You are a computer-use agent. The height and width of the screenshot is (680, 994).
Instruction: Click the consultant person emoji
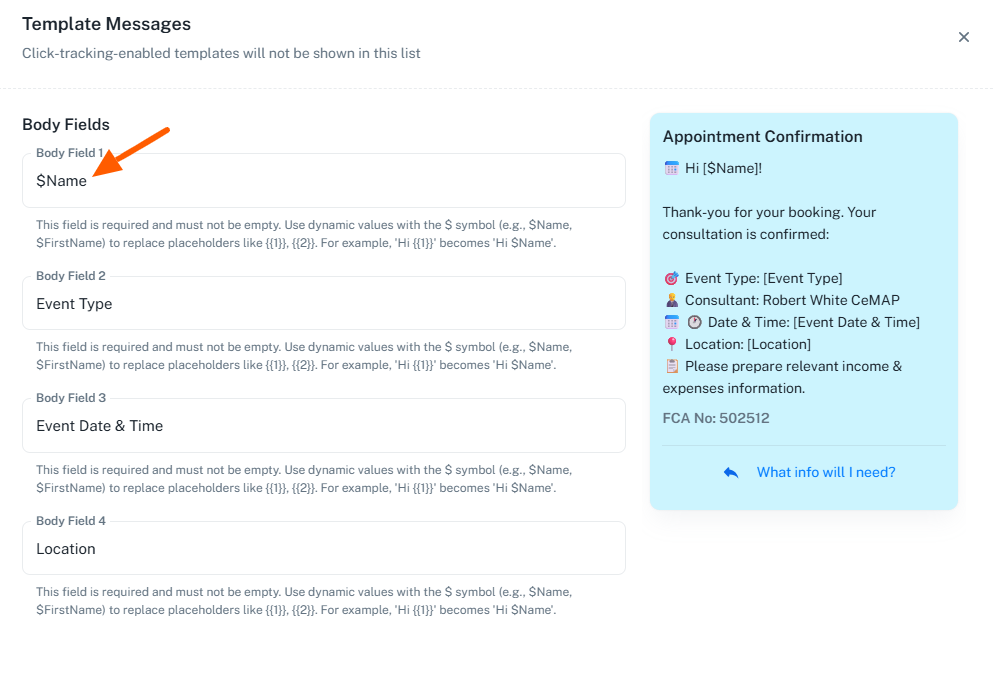click(x=672, y=300)
